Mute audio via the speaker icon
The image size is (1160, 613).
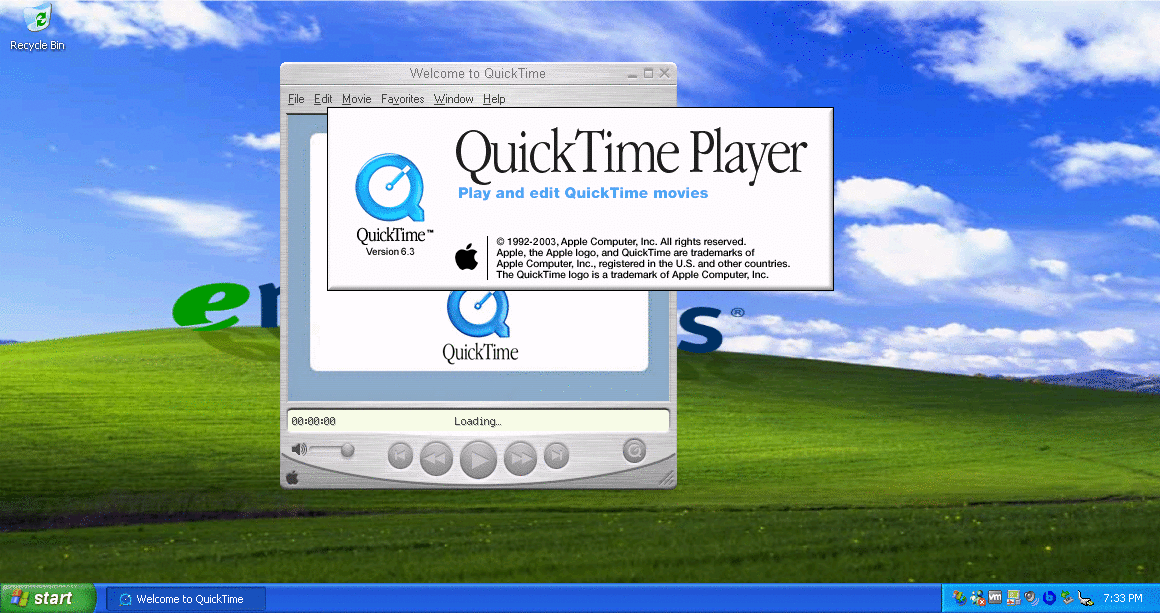point(297,449)
